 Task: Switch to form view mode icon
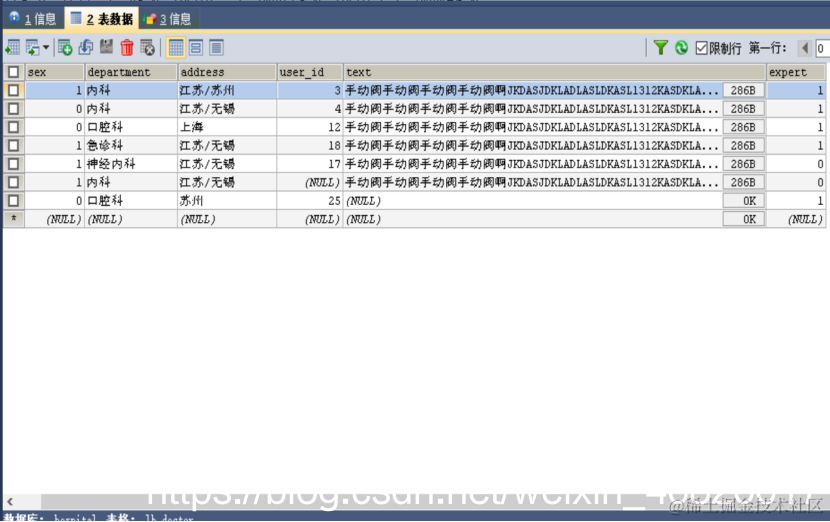tap(196, 48)
